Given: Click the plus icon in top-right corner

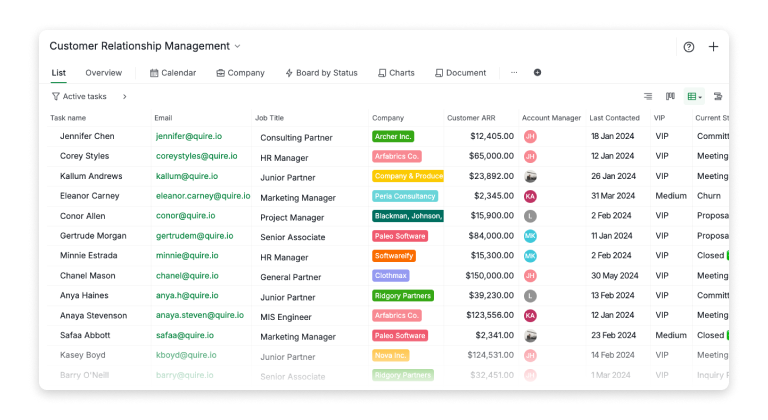Looking at the screenshot, I should coord(713,47).
